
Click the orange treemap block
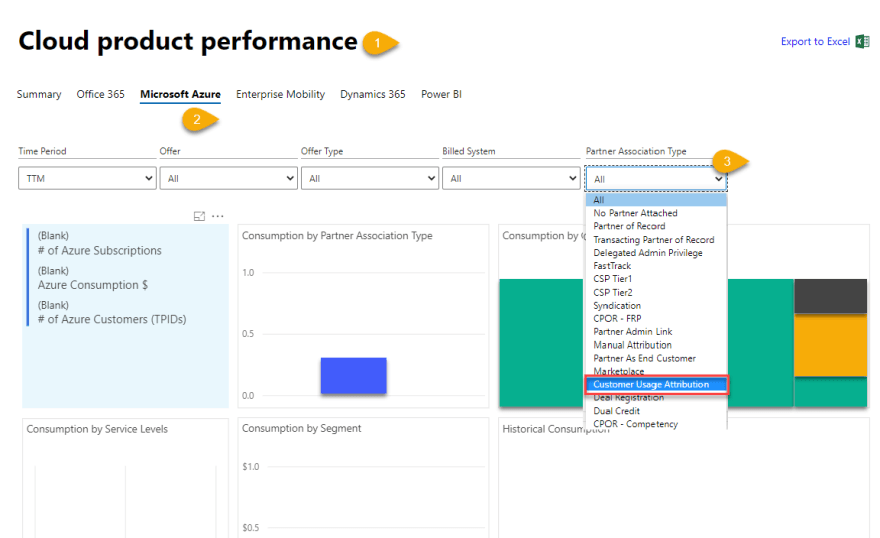[830, 345]
